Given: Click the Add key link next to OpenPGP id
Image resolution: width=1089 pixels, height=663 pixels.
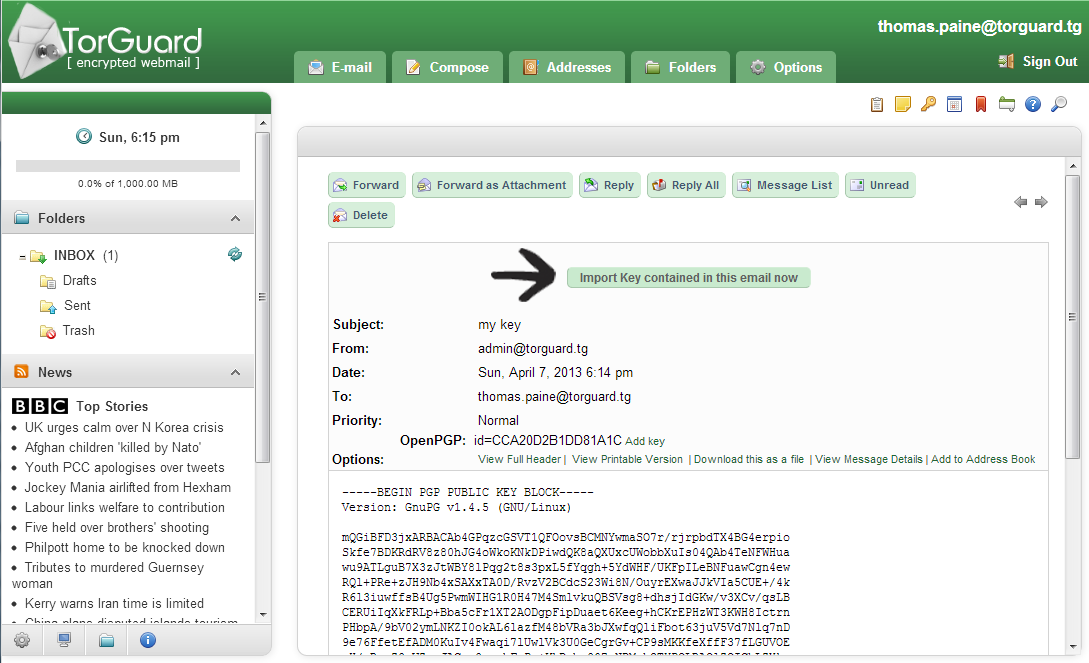Looking at the screenshot, I should pyautogui.click(x=645, y=441).
